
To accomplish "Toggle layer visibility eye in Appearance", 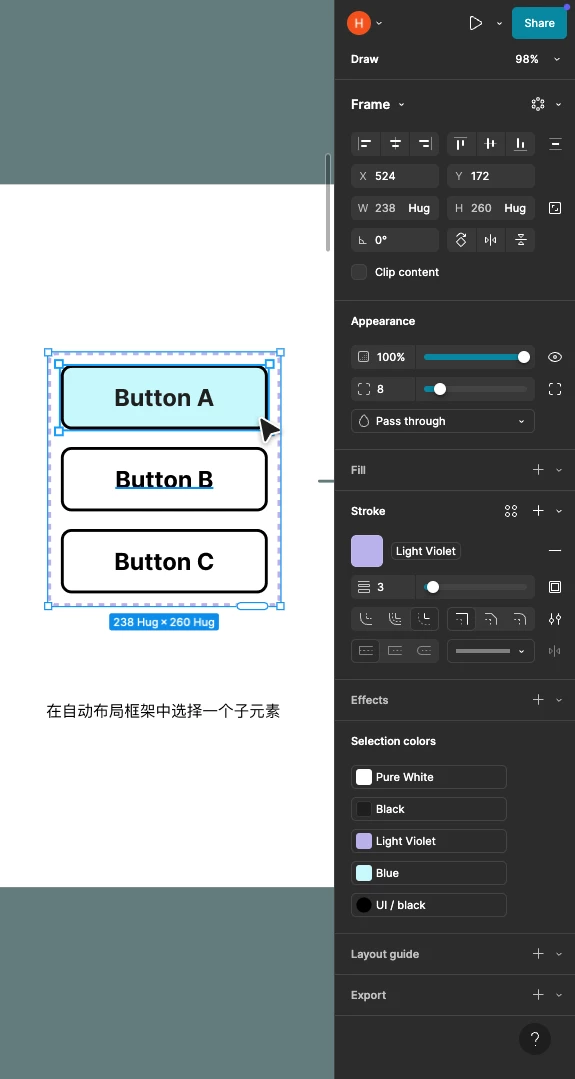I will 554,356.
